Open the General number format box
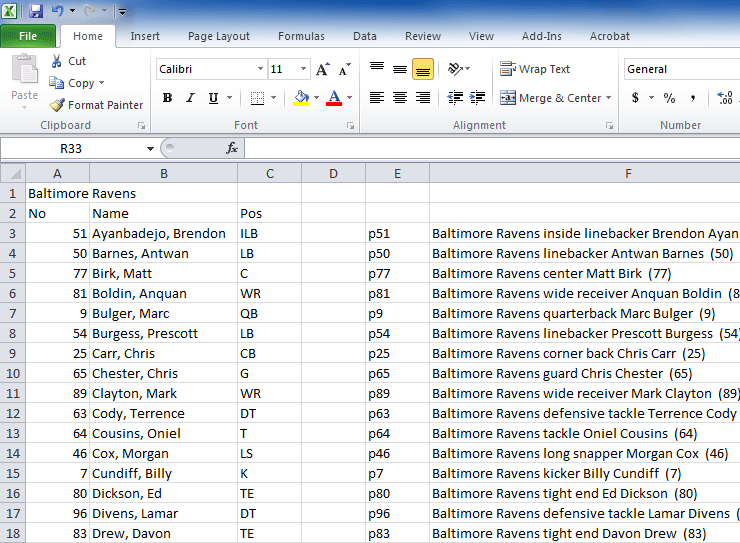This screenshot has height=543, width=740. (681, 69)
